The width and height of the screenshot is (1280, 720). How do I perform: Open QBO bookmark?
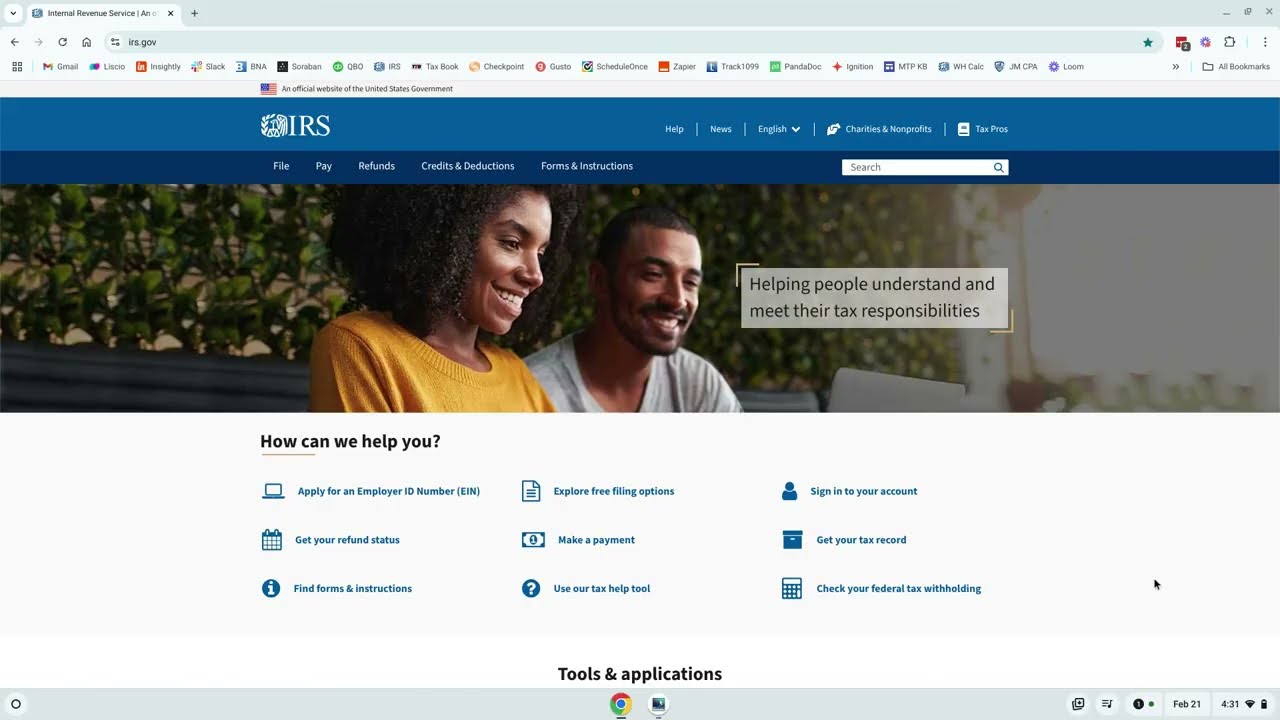pos(348,67)
